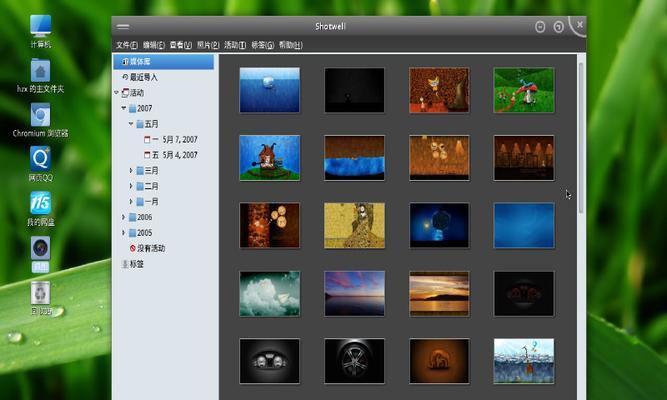This screenshot has height=400, width=667.
Task: Open the 照片(P) menu
Action: tap(208, 45)
